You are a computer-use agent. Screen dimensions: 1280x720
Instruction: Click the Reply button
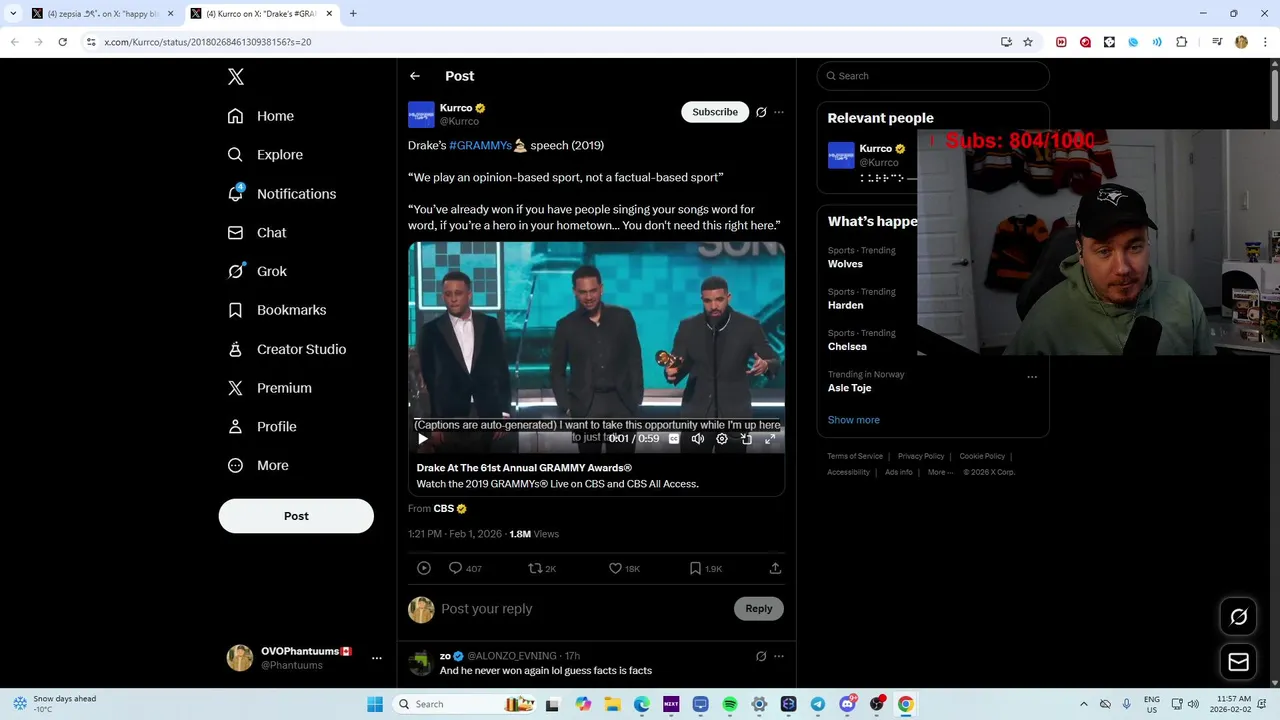coord(759,609)
